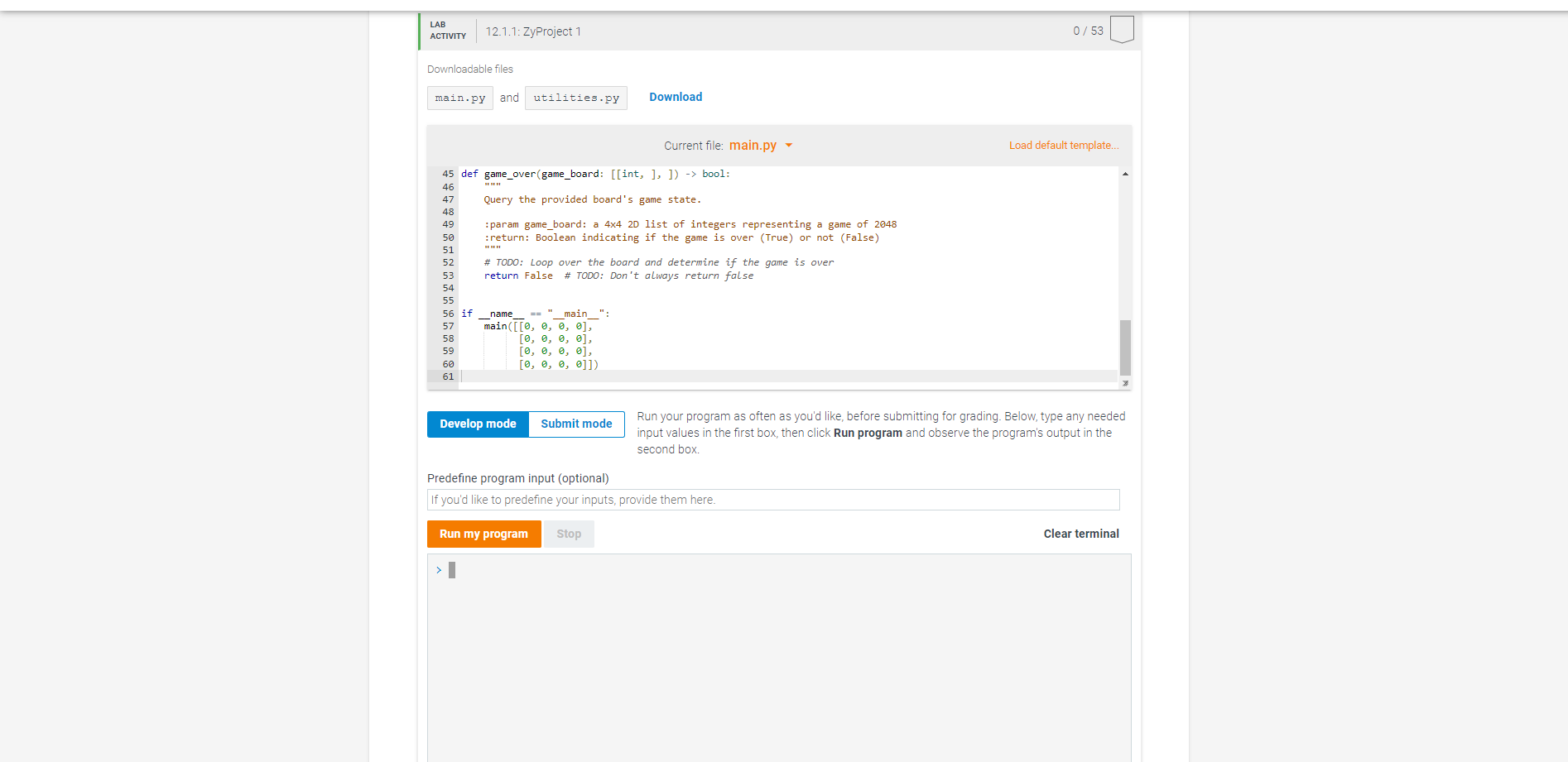This screenshot has width=1568, height=762.
Task: Clear the terminal output
Action: [x=1081, y=534]
